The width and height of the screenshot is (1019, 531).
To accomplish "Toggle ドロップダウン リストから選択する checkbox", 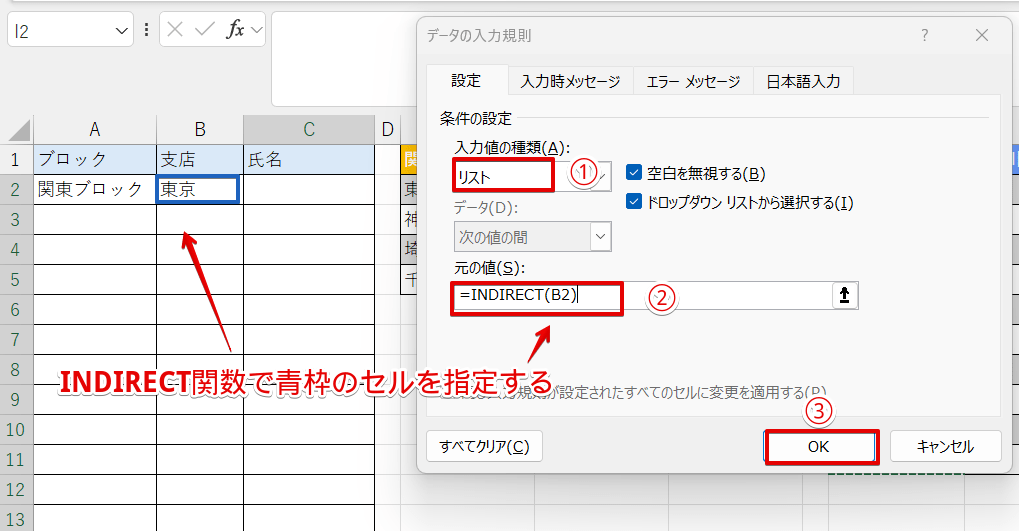I will pyautogui.click(x=634, y=202).
